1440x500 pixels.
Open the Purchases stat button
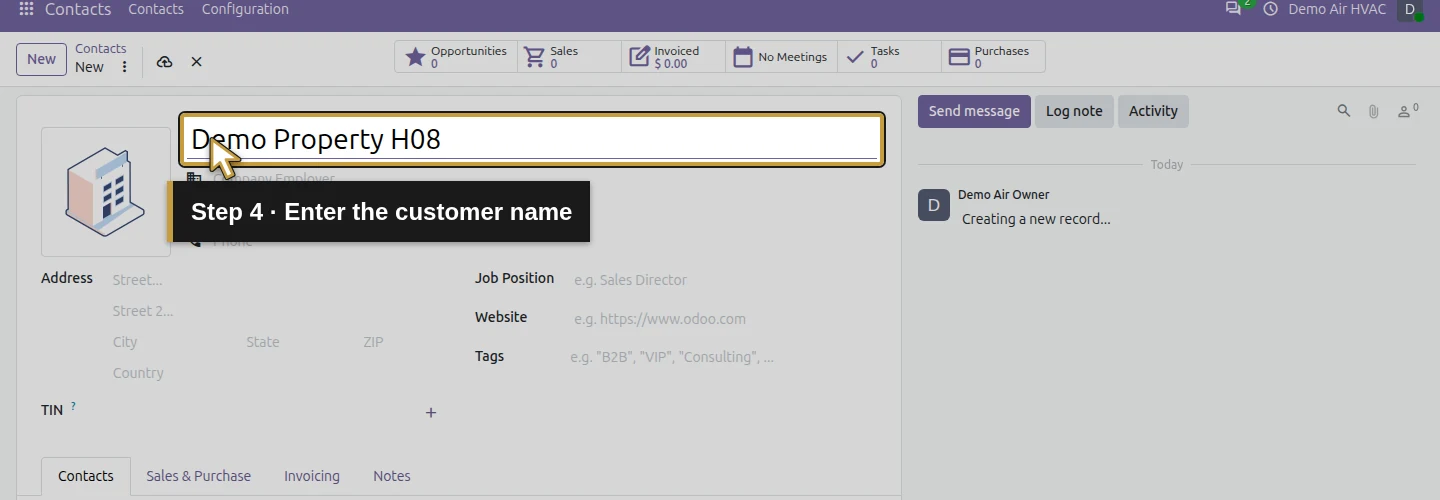(993, 57)
